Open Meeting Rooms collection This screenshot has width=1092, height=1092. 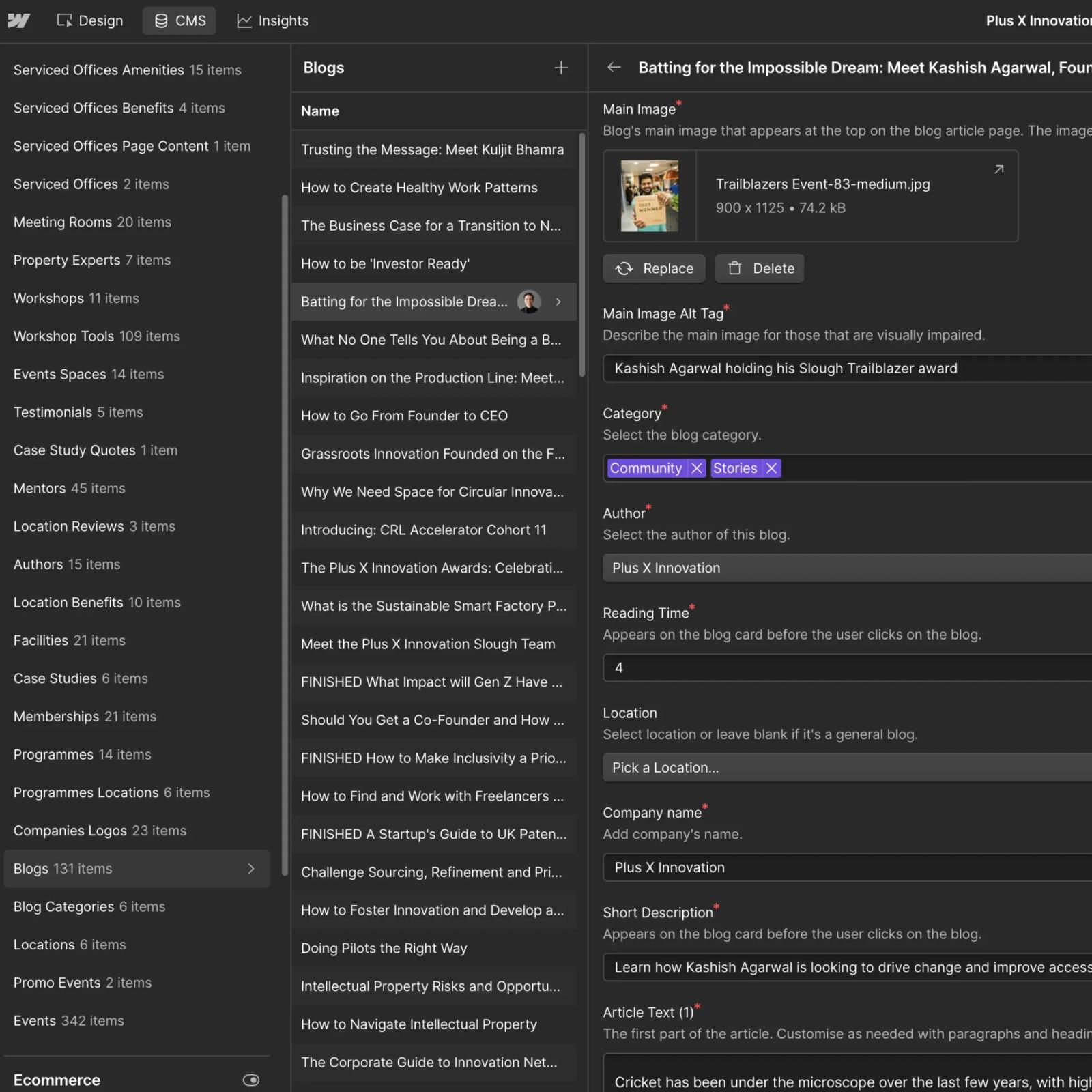92,222
